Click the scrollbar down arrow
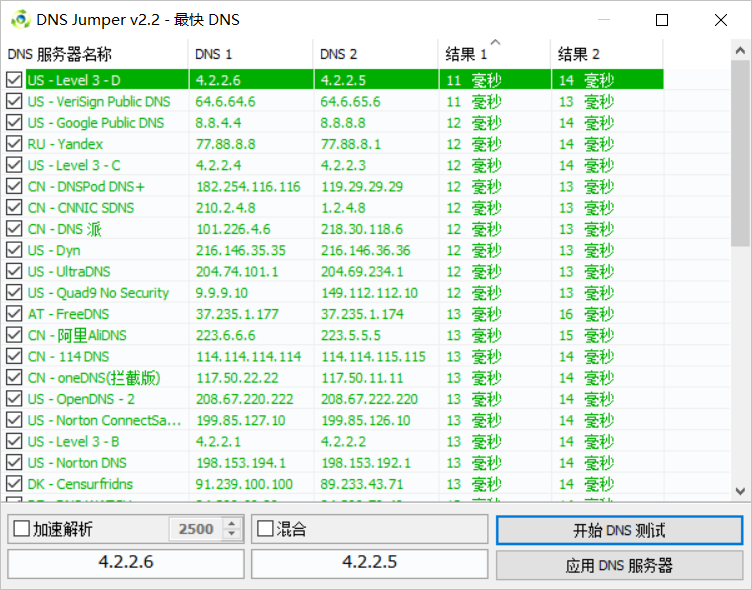This screenshot has width=752, height=590. point(740,491)
